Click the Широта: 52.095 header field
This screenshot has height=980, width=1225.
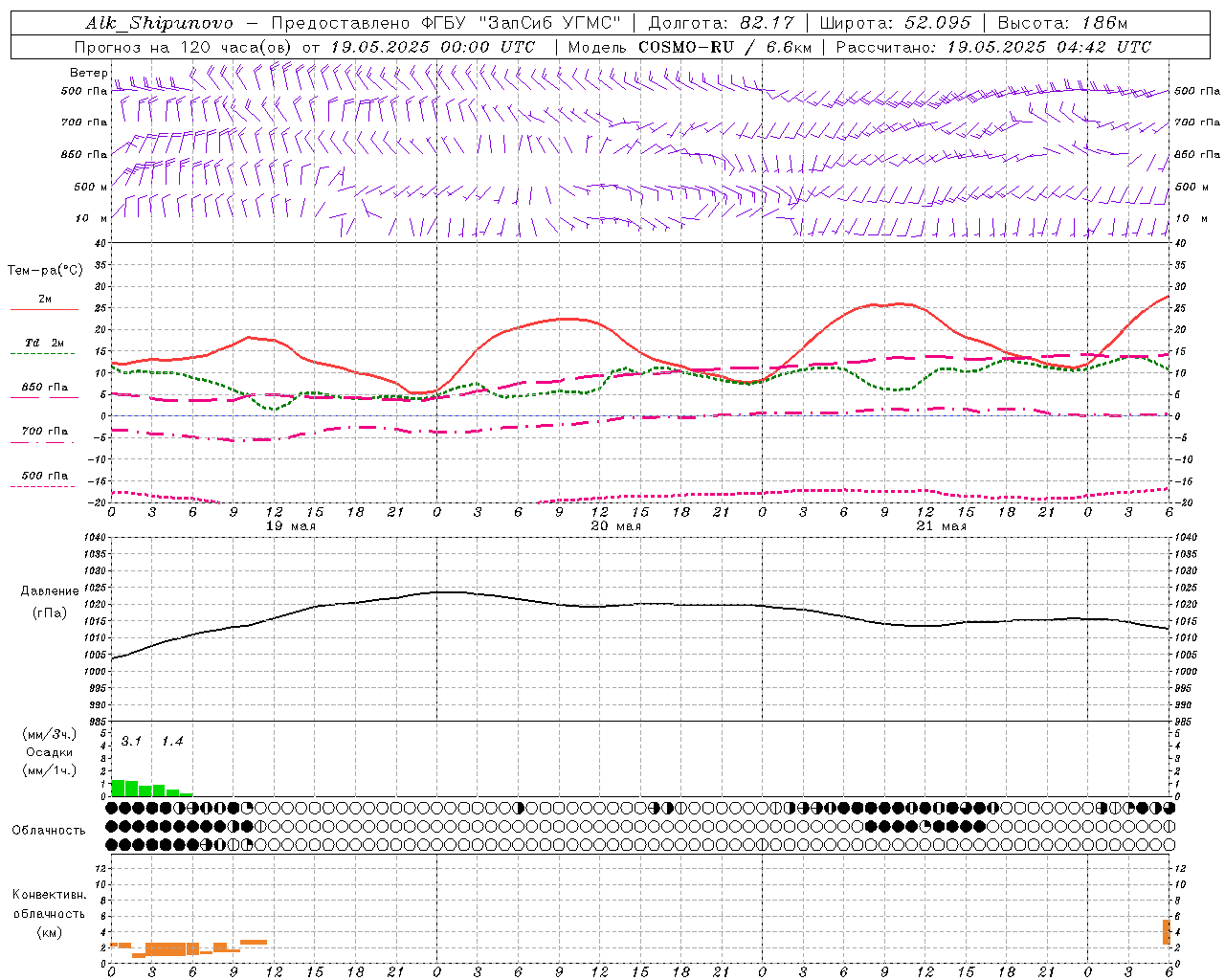[895, 23]
